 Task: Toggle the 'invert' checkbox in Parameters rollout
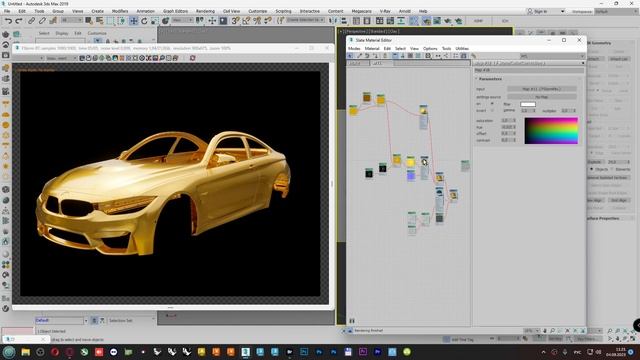point(492,111)
